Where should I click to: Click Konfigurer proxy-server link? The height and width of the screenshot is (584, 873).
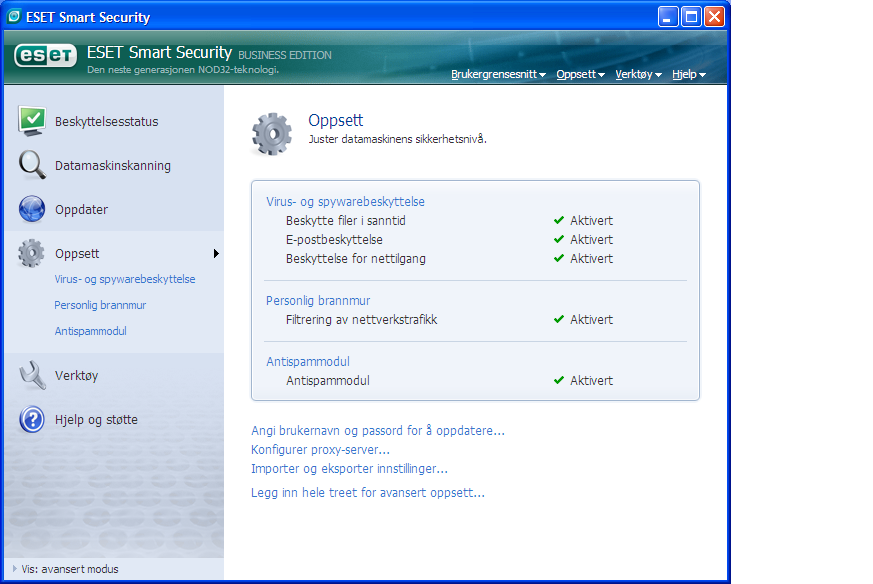[x=320, y=449]
